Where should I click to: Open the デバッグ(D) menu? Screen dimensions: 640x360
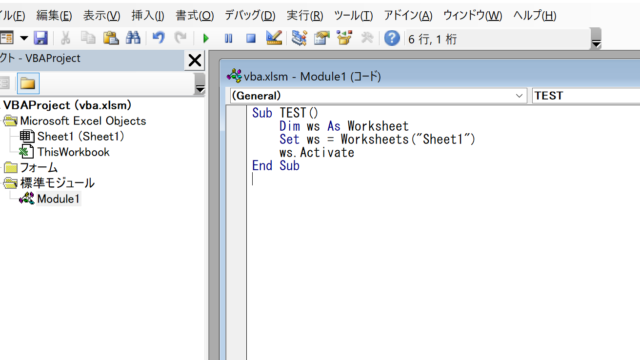click(250, 16)
